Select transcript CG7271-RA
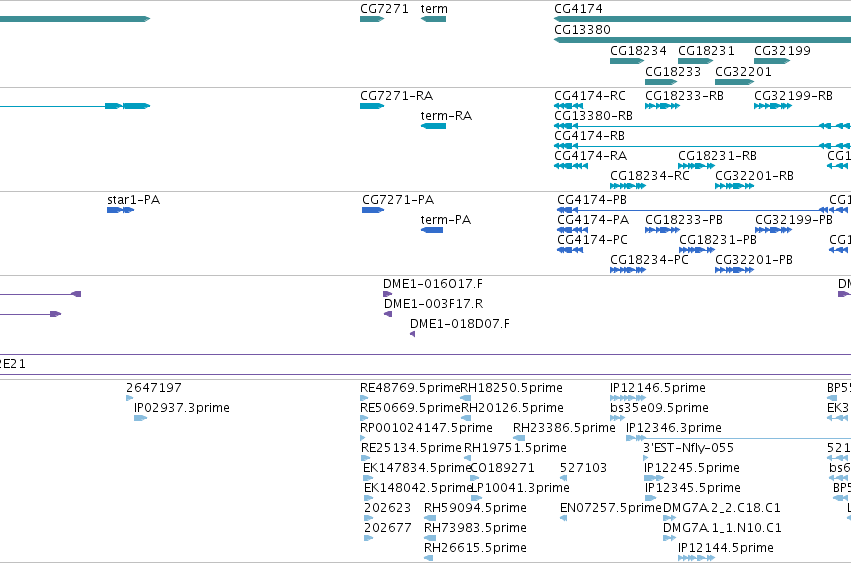The image size is (851, 563). point(372,106)
